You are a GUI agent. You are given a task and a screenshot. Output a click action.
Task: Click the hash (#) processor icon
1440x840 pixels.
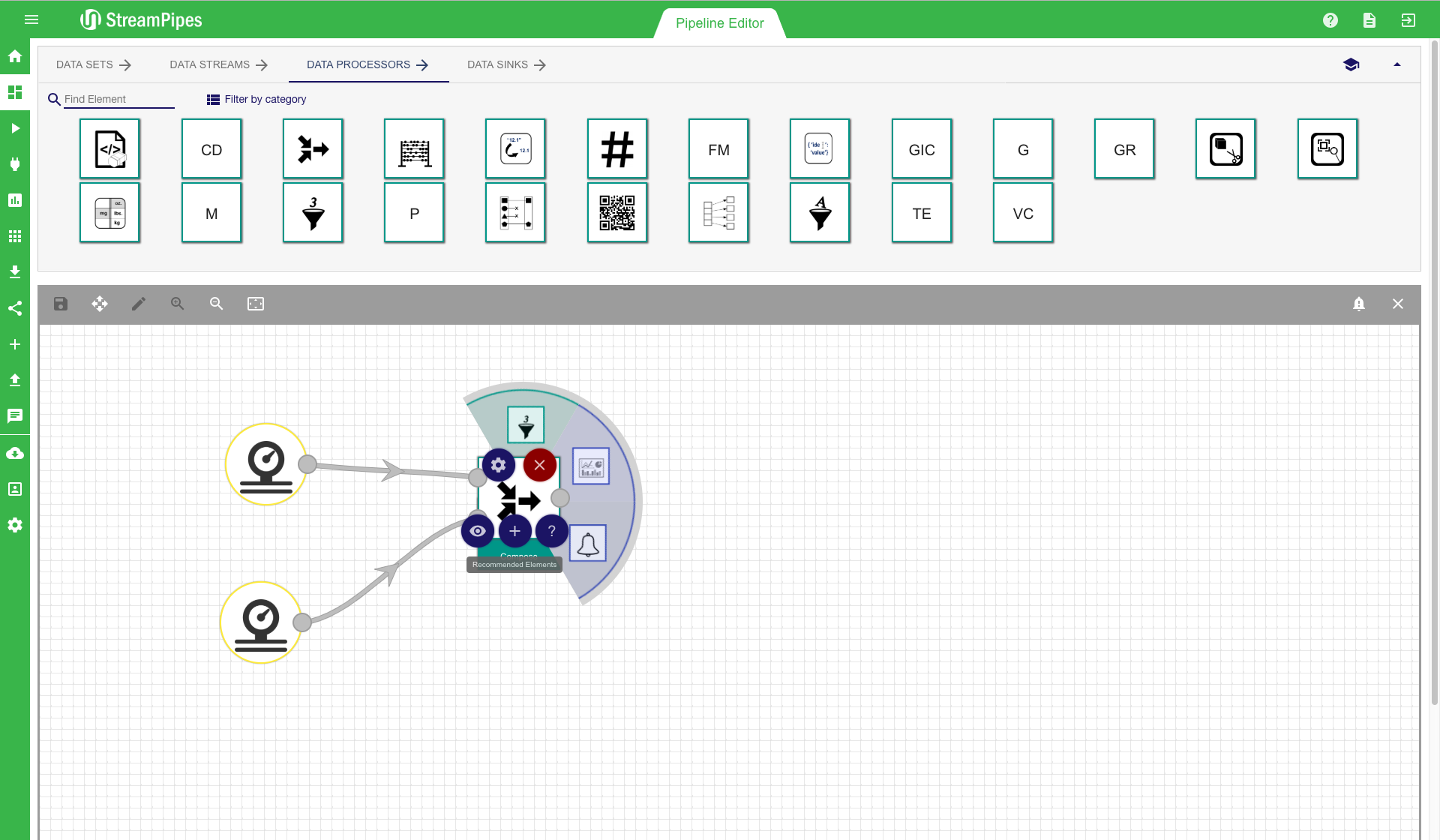click(x=616, y=149)
